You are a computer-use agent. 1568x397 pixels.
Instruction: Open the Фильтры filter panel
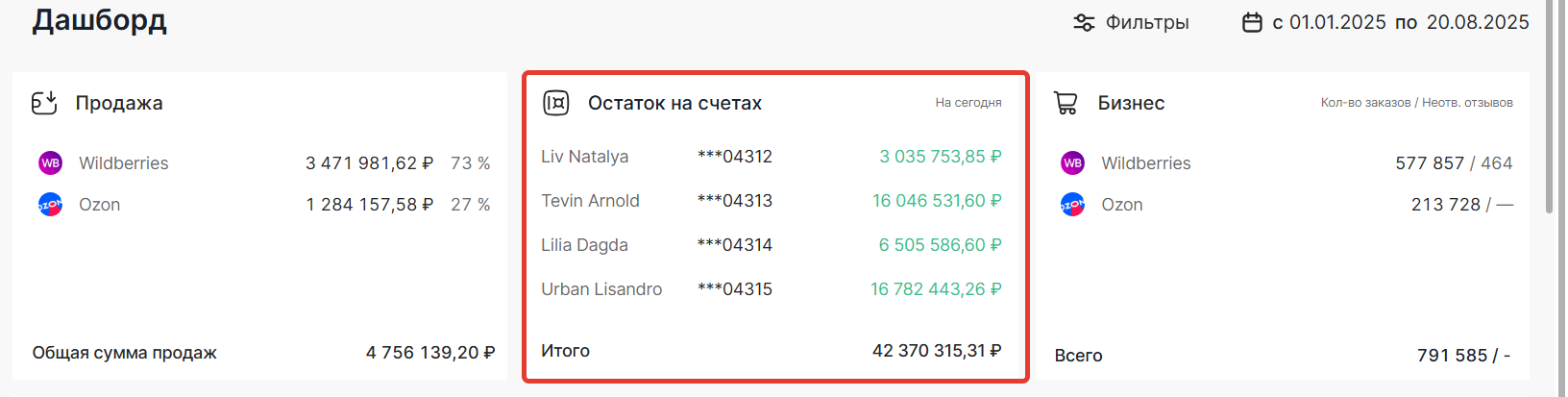(1146, 23)
